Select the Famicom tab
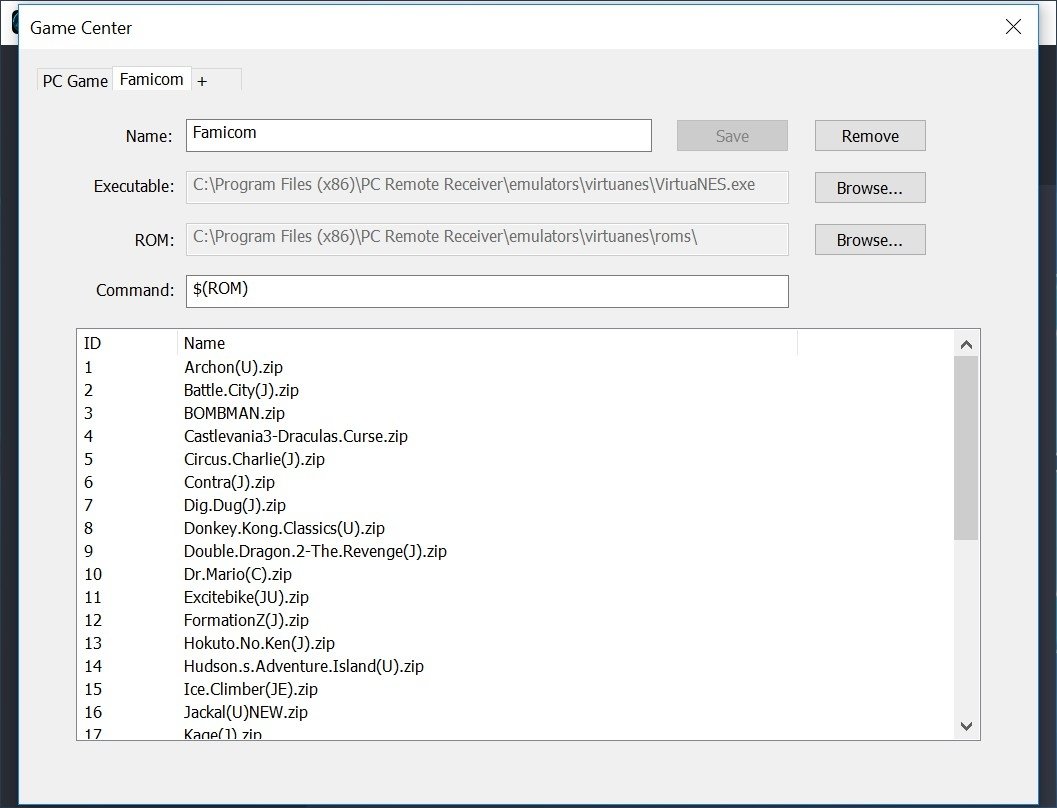The image size is (1057, 808). tap(152, 79)
